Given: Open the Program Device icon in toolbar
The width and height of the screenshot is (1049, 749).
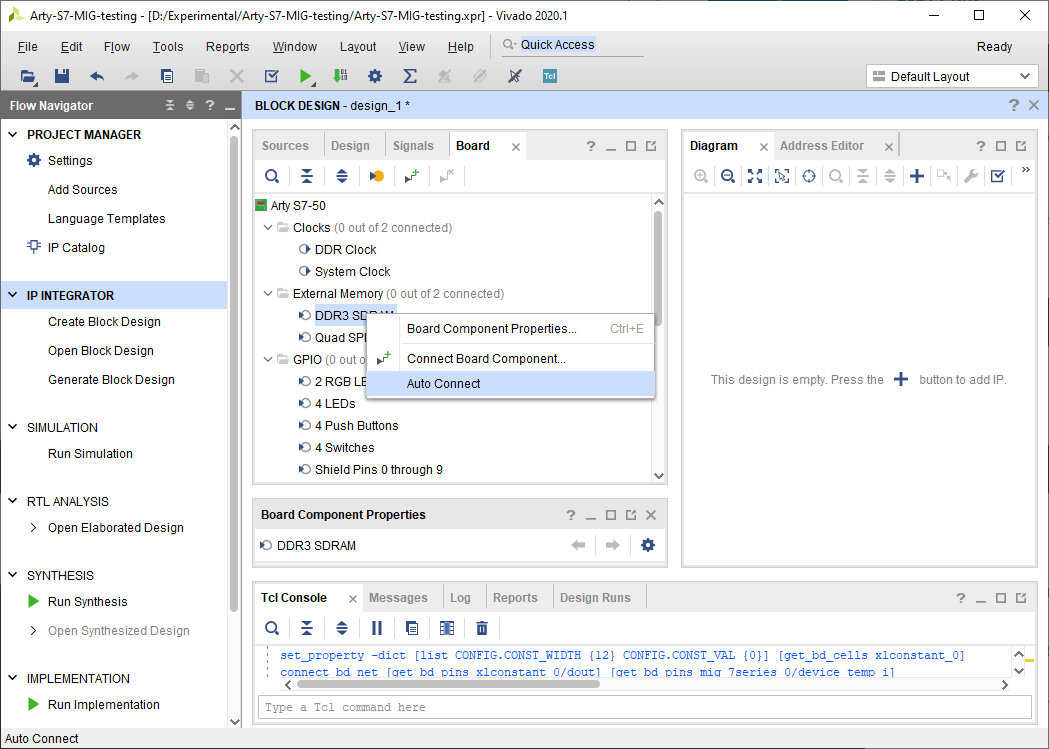Looking at the screenshot, I should point(341,76).
